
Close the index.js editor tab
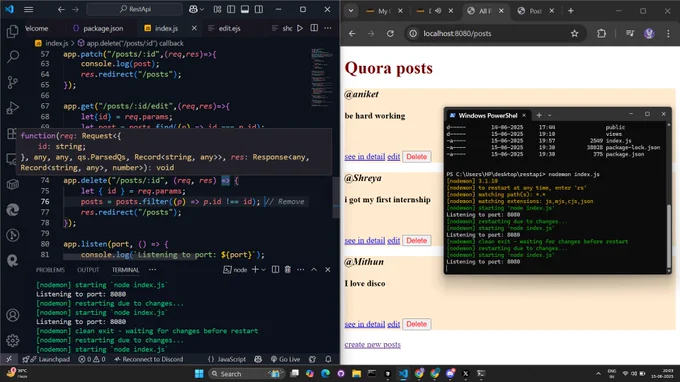[x=194, y=28]
